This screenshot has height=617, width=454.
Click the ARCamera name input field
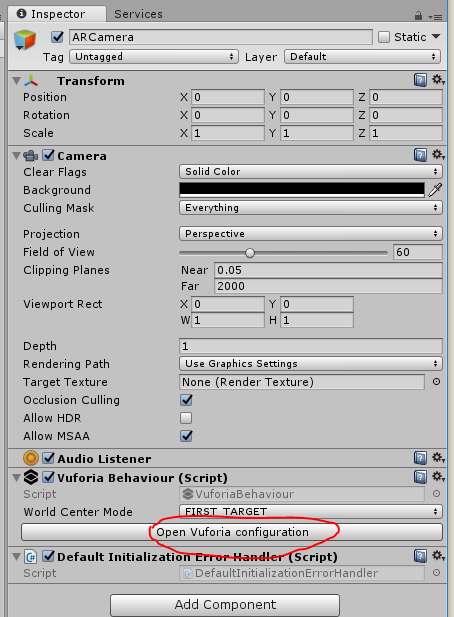pos(221,37)
